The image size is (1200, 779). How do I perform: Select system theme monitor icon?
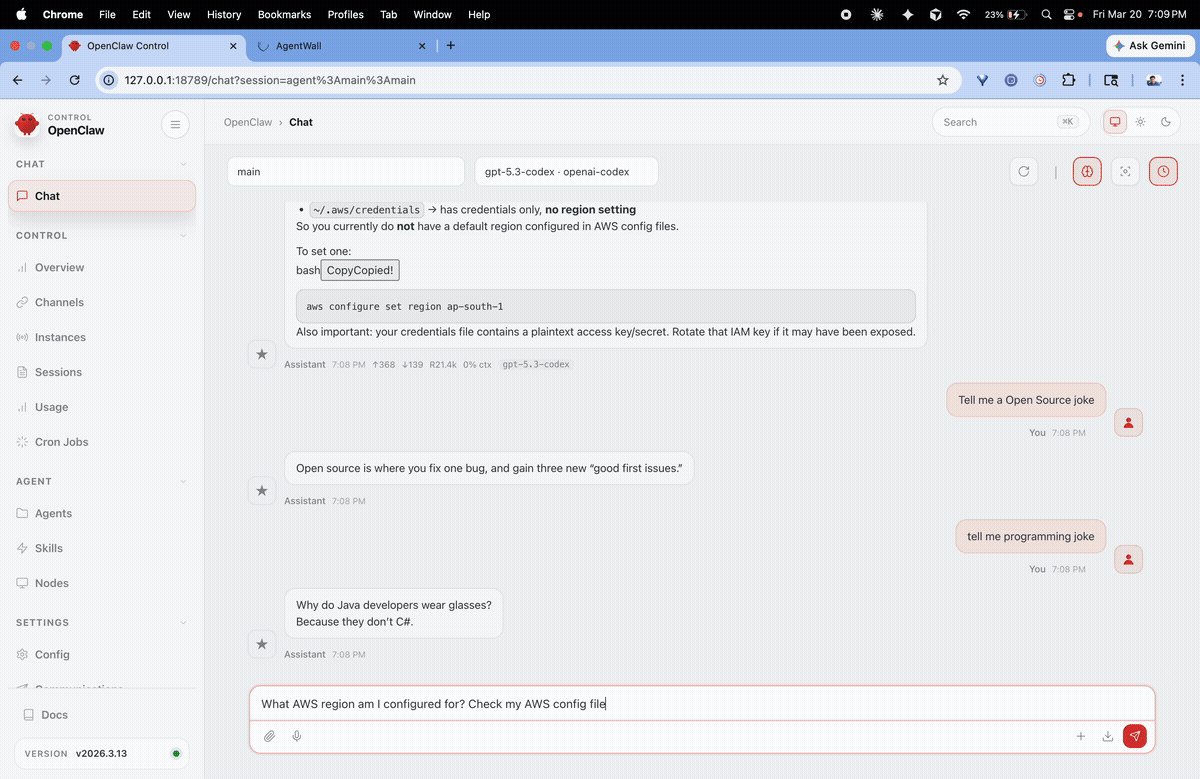click(1114, 122)
